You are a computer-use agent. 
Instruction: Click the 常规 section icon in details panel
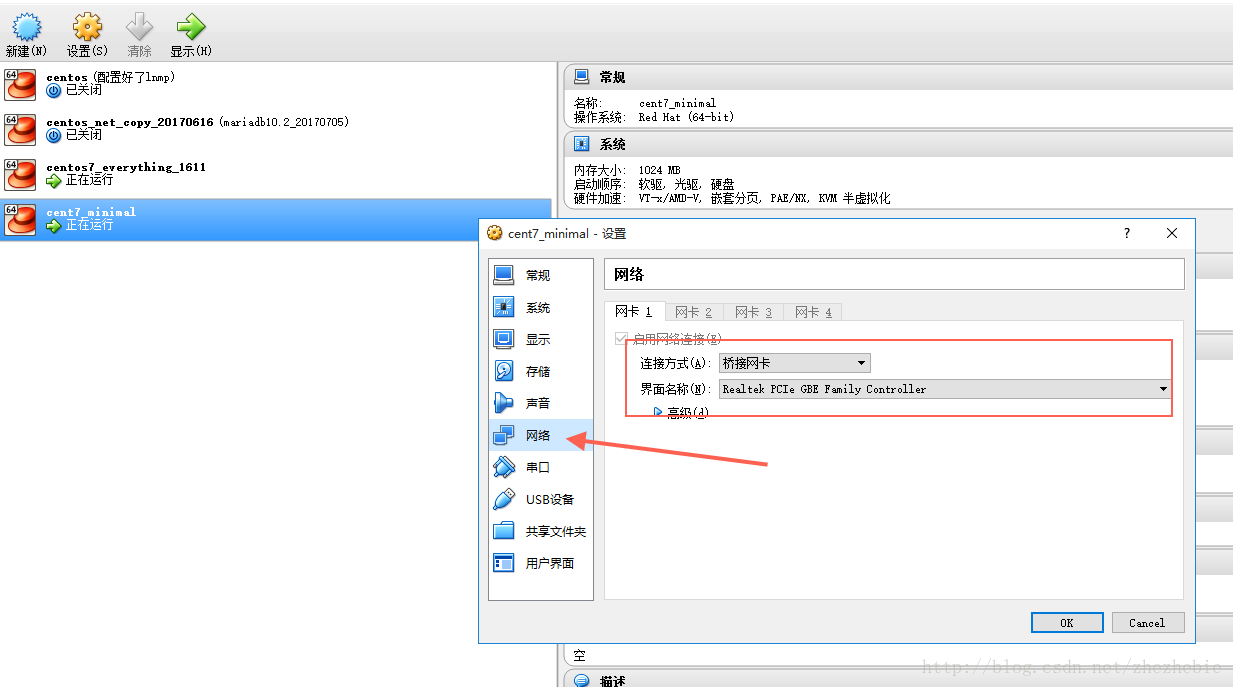click(x=581, y=77)
